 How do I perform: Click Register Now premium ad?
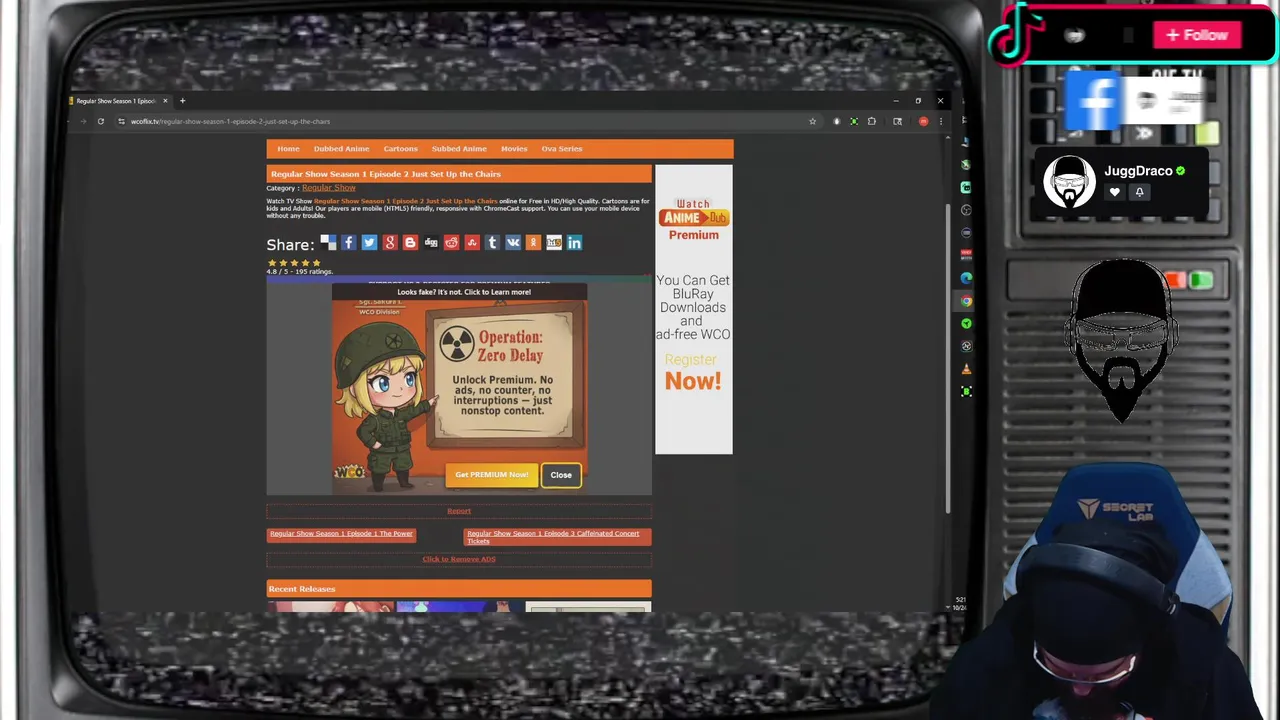click(693, 372)
